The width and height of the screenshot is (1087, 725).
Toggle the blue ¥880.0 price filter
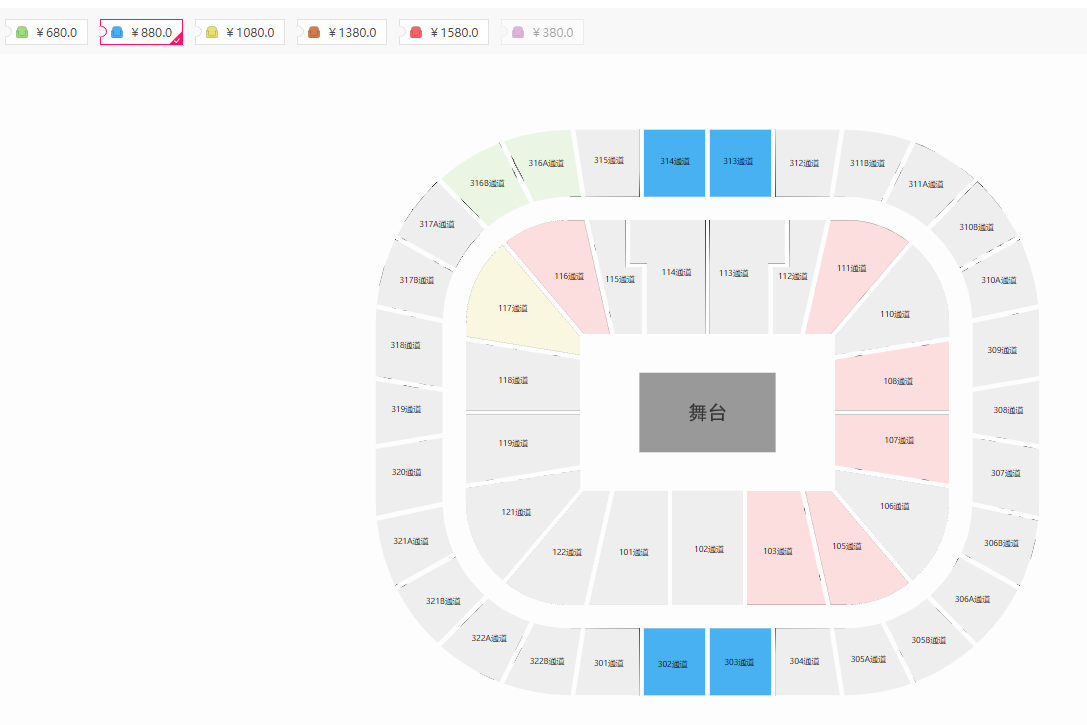click(x=141, y=33)
